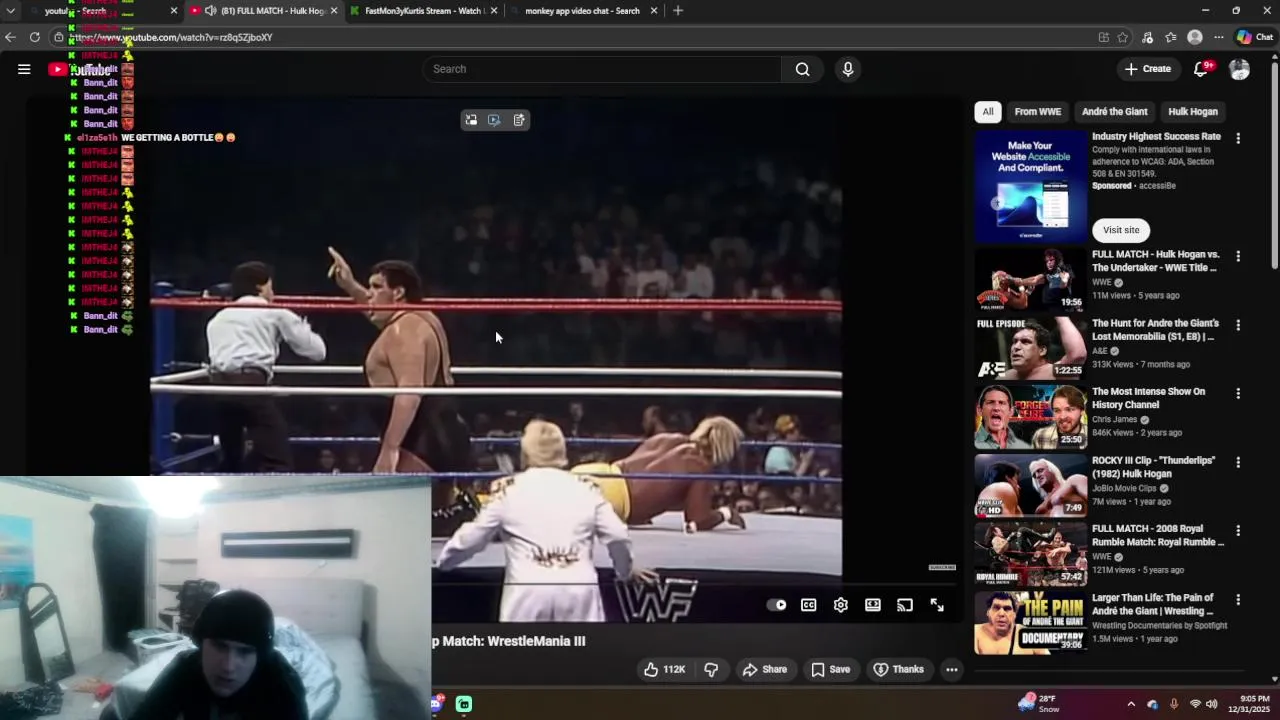This screenshot has width=1280, height=720.
Task: Open the 2008 Royal Rumble Match thumbnail
Action: [x=1031, y=554]
